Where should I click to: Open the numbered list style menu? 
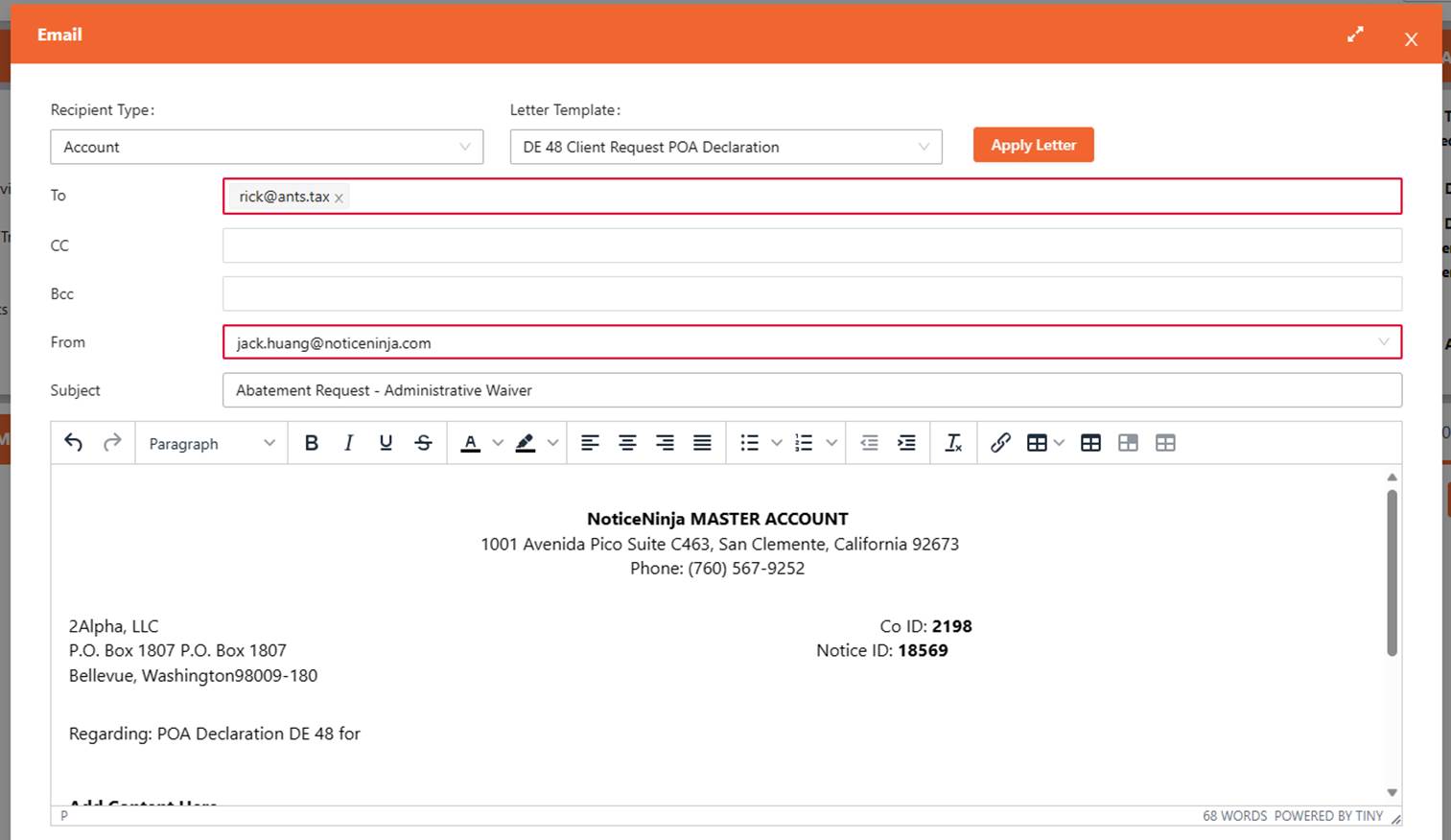point(831,442)
